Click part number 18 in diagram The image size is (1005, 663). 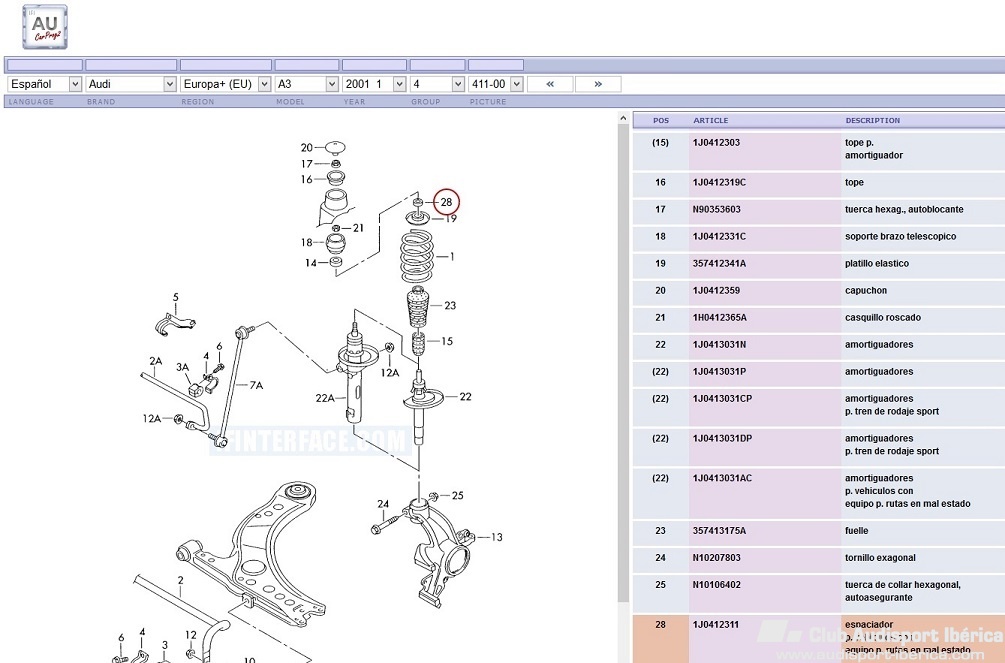pyautogui.click(x=306, y=242)
